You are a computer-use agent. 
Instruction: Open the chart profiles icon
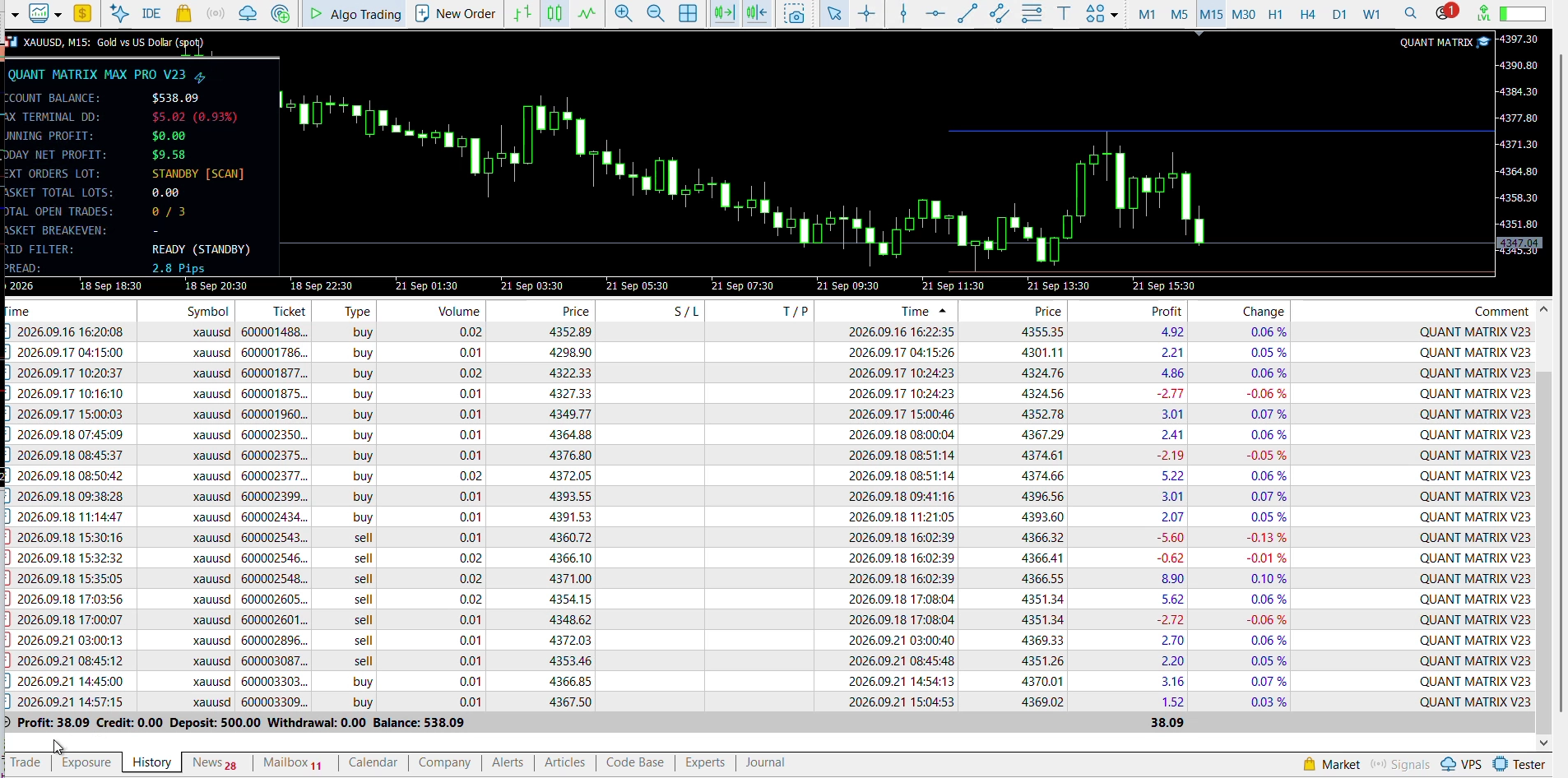coord(38,13)
